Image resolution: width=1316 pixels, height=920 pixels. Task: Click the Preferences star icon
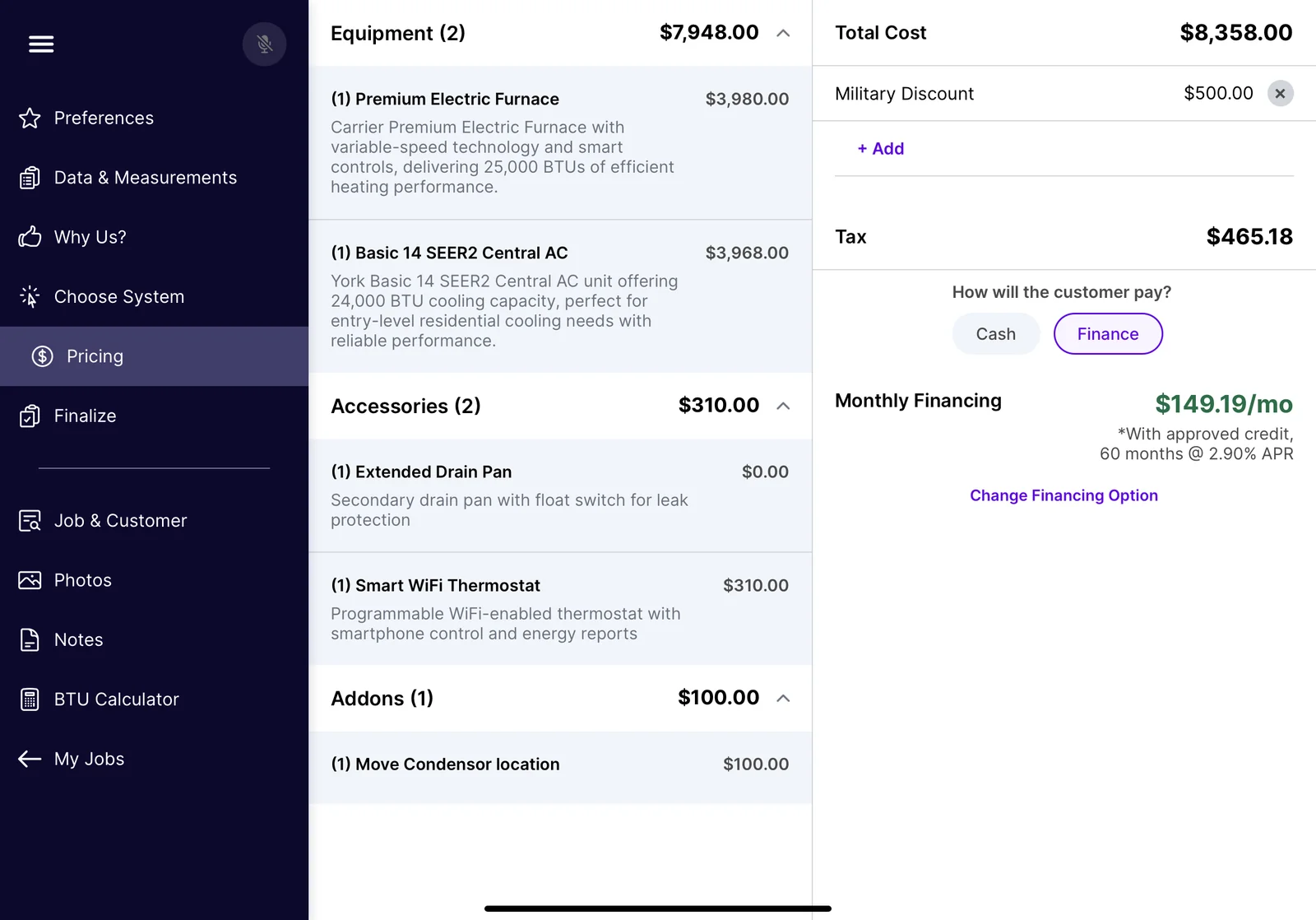[30, 118]
